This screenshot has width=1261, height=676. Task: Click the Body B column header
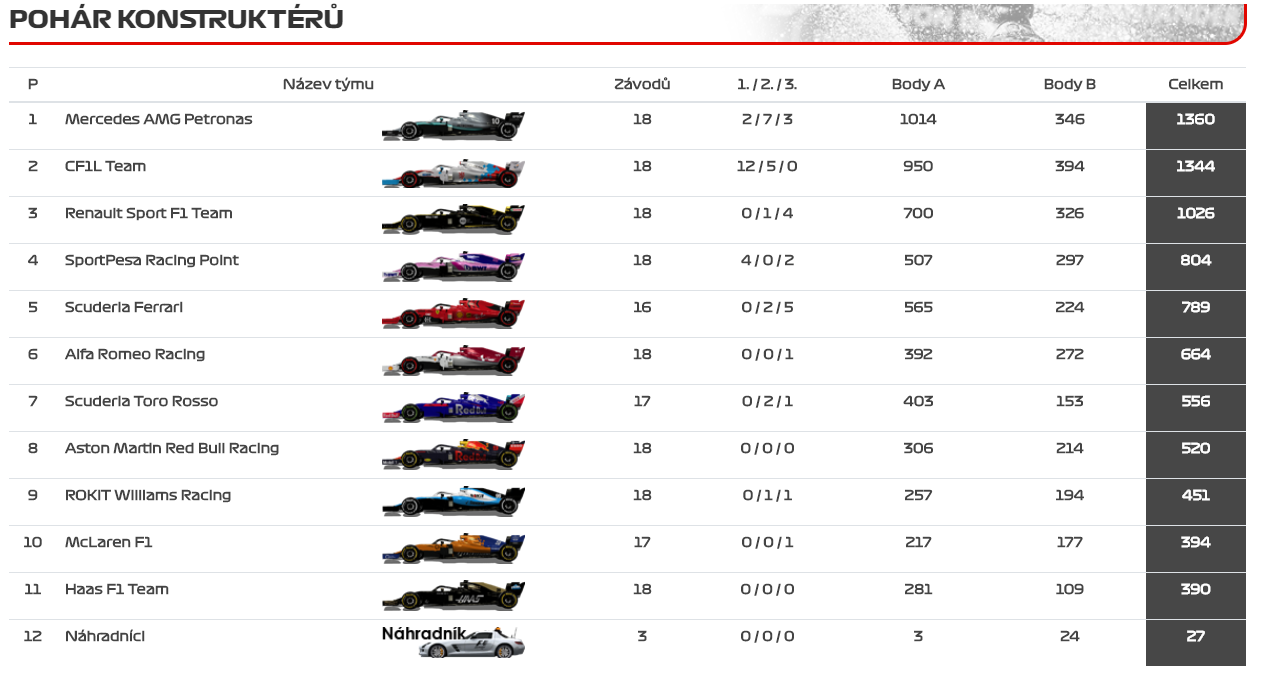click(1069, 84)
